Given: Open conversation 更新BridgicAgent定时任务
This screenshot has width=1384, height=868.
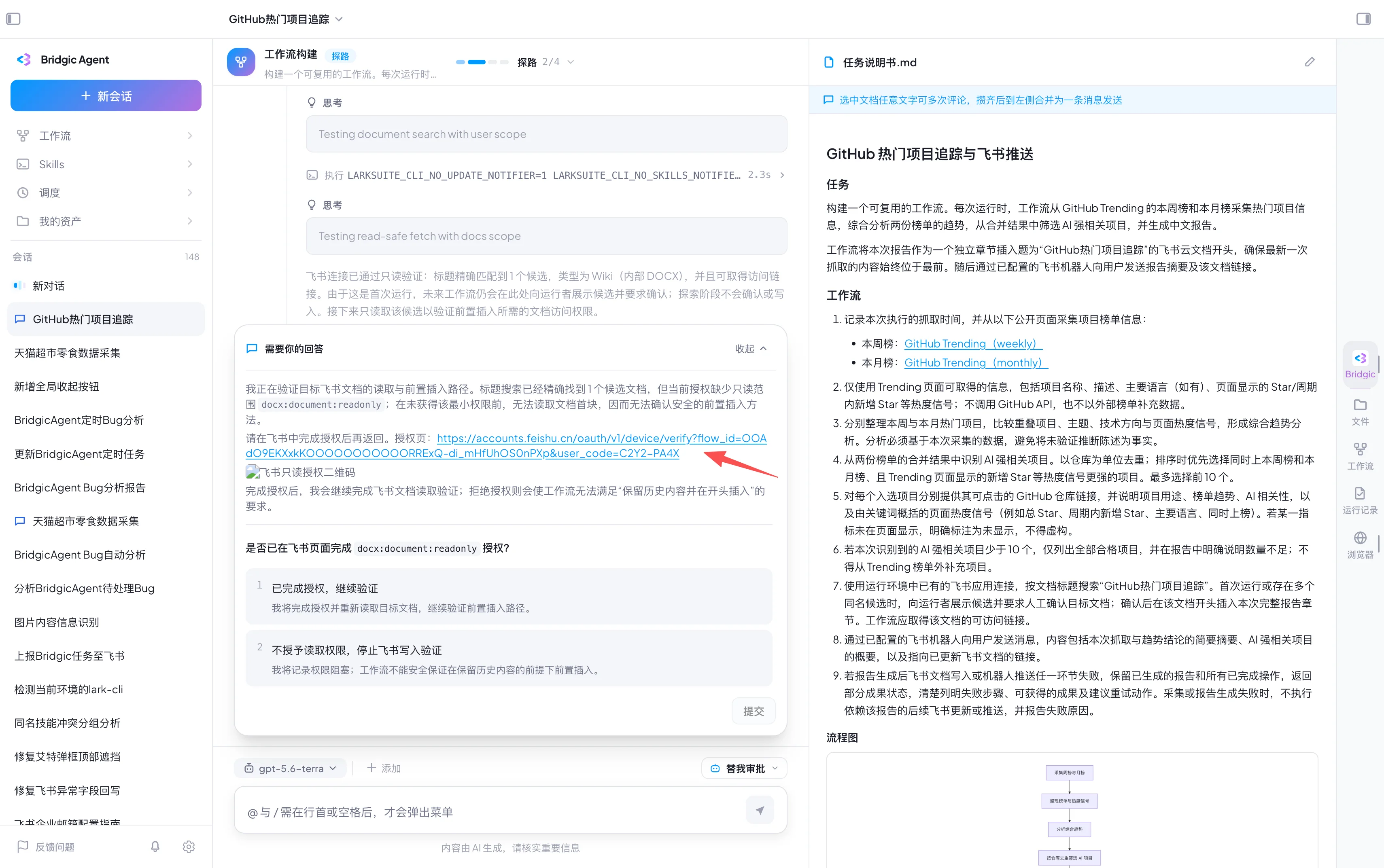Looking at the screenshot, I should (x=106, y=453).
